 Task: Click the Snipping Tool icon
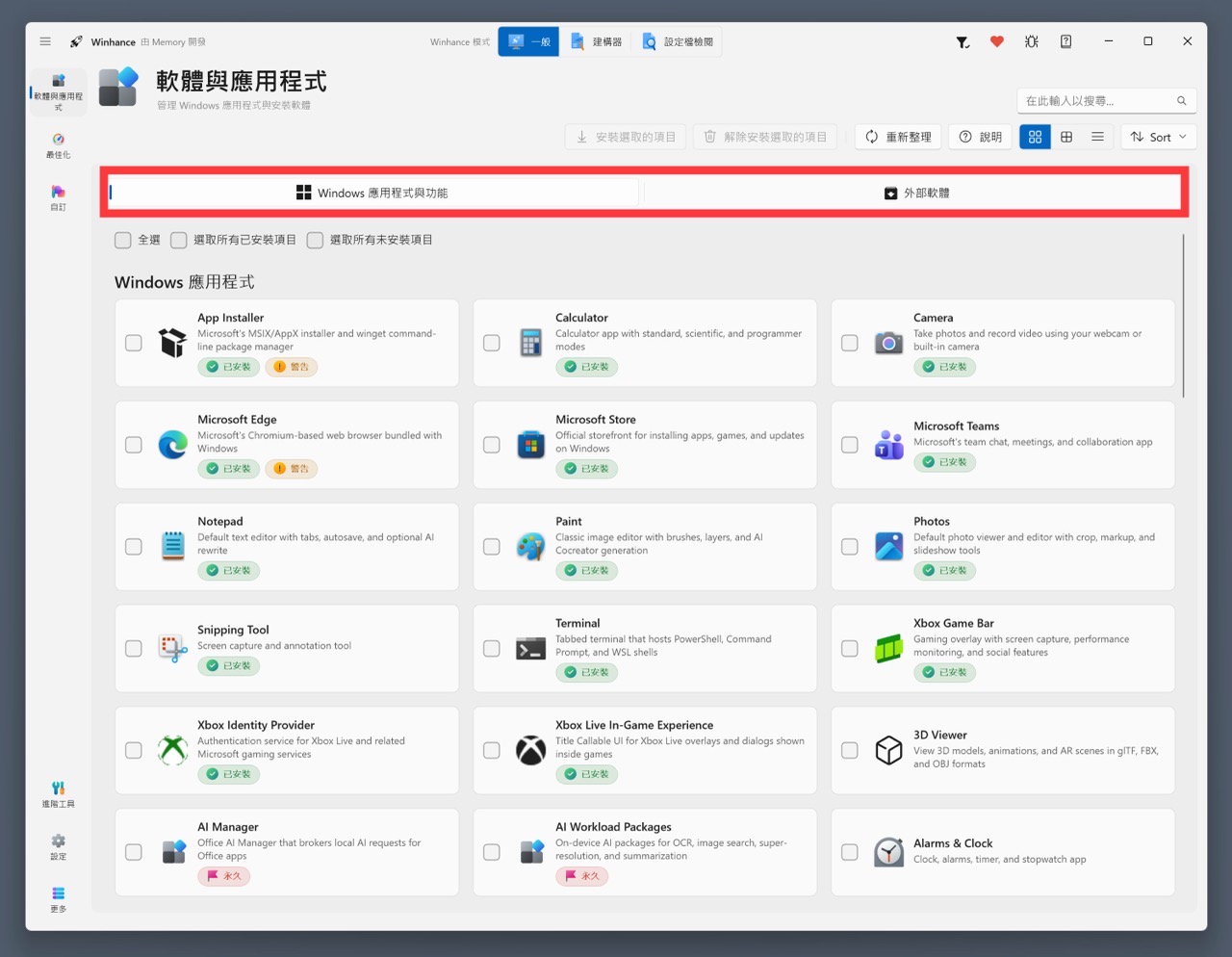point(173,648)
